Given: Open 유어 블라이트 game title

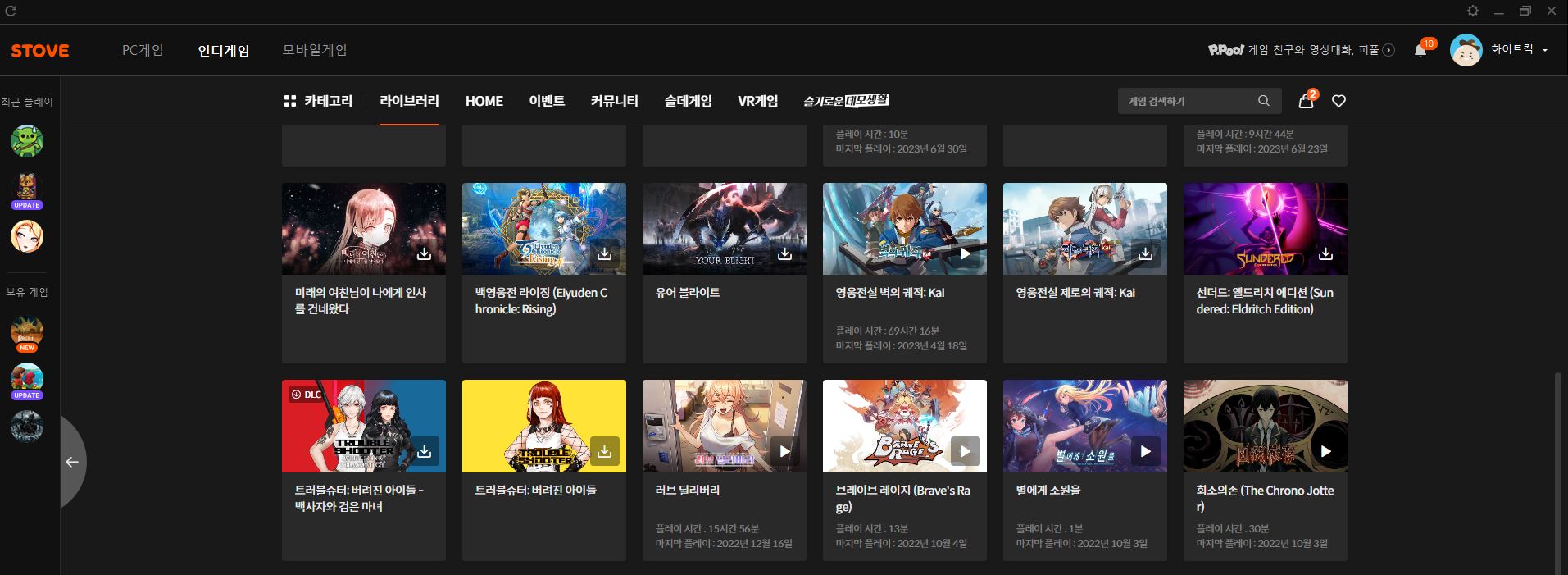Looking at the screenshot, I should tap(688, 293).
